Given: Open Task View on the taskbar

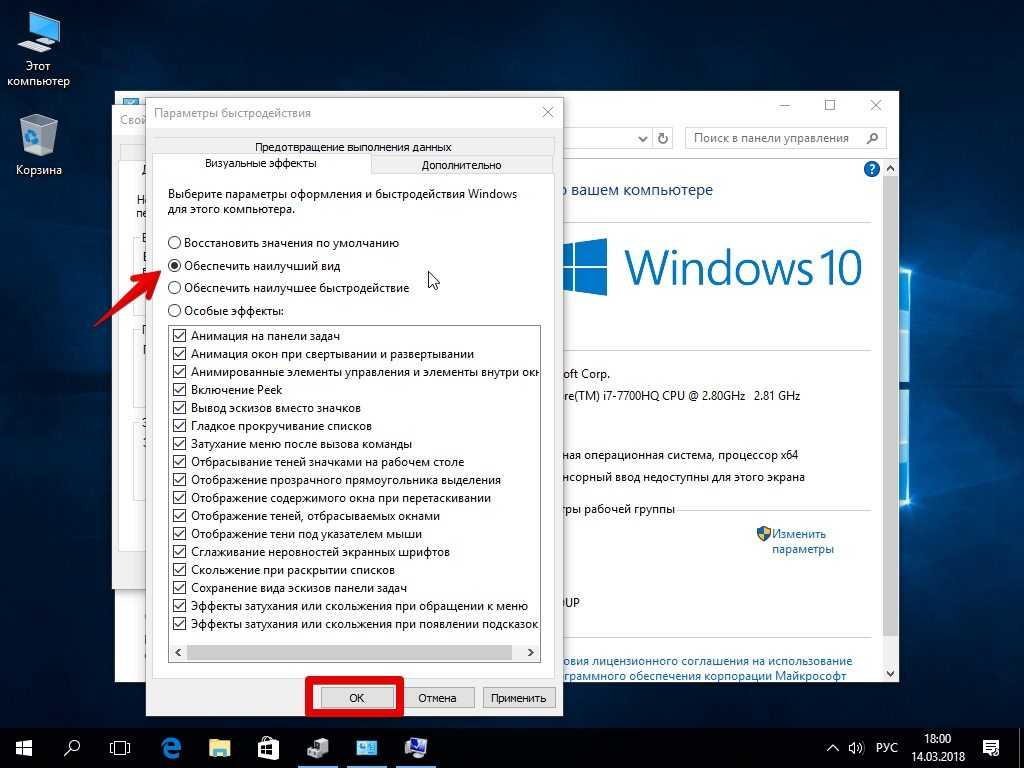Looking at the screenshot, I should point(120,748).
